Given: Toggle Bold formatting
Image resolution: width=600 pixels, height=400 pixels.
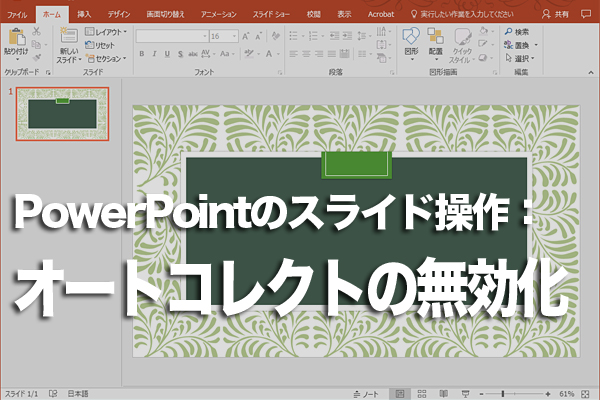Looking at the screenshot, I should pos(141,54).
